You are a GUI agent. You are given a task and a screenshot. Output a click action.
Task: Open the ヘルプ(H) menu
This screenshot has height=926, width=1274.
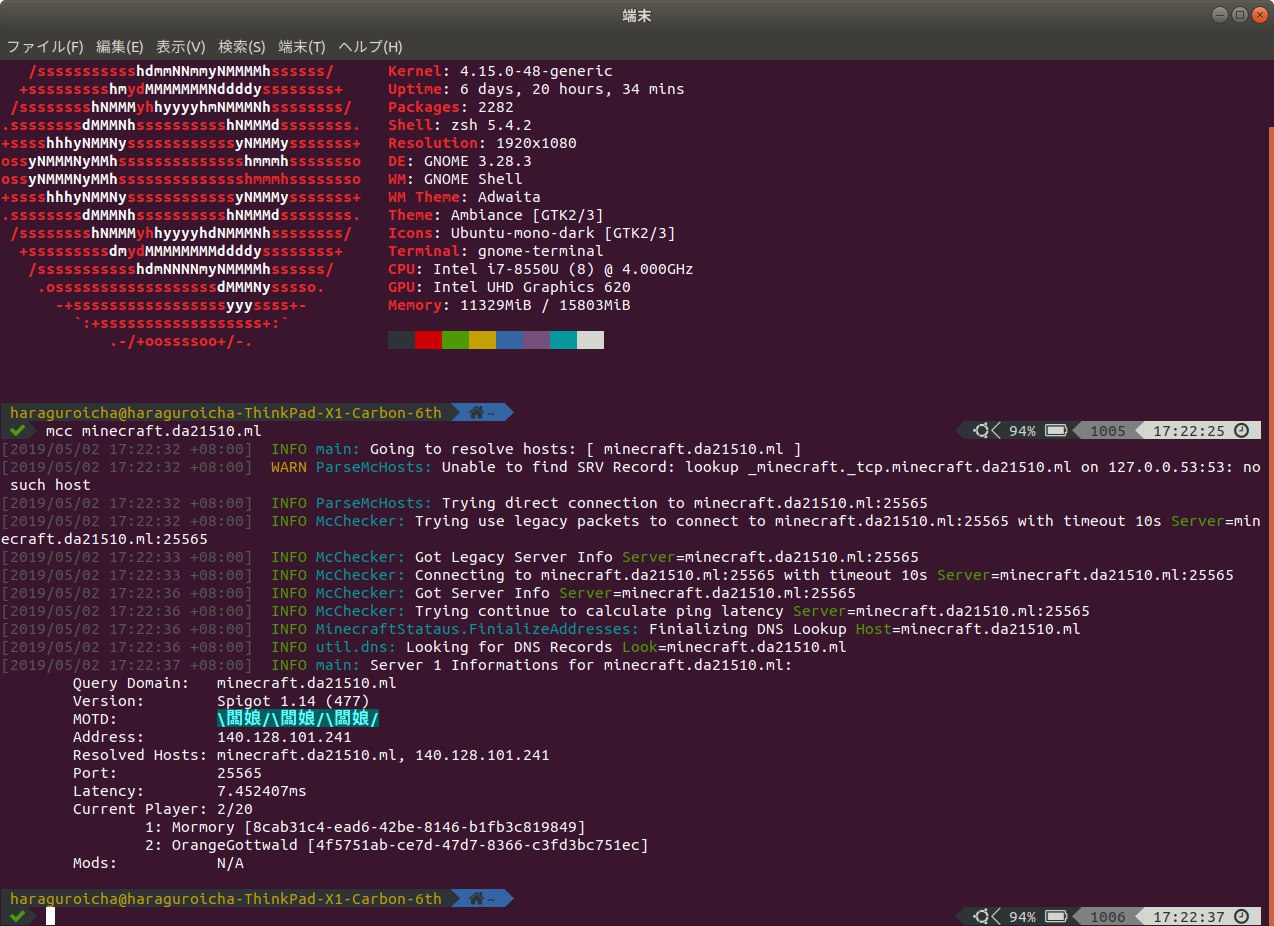pyautogui.click(x=370, y=47)
